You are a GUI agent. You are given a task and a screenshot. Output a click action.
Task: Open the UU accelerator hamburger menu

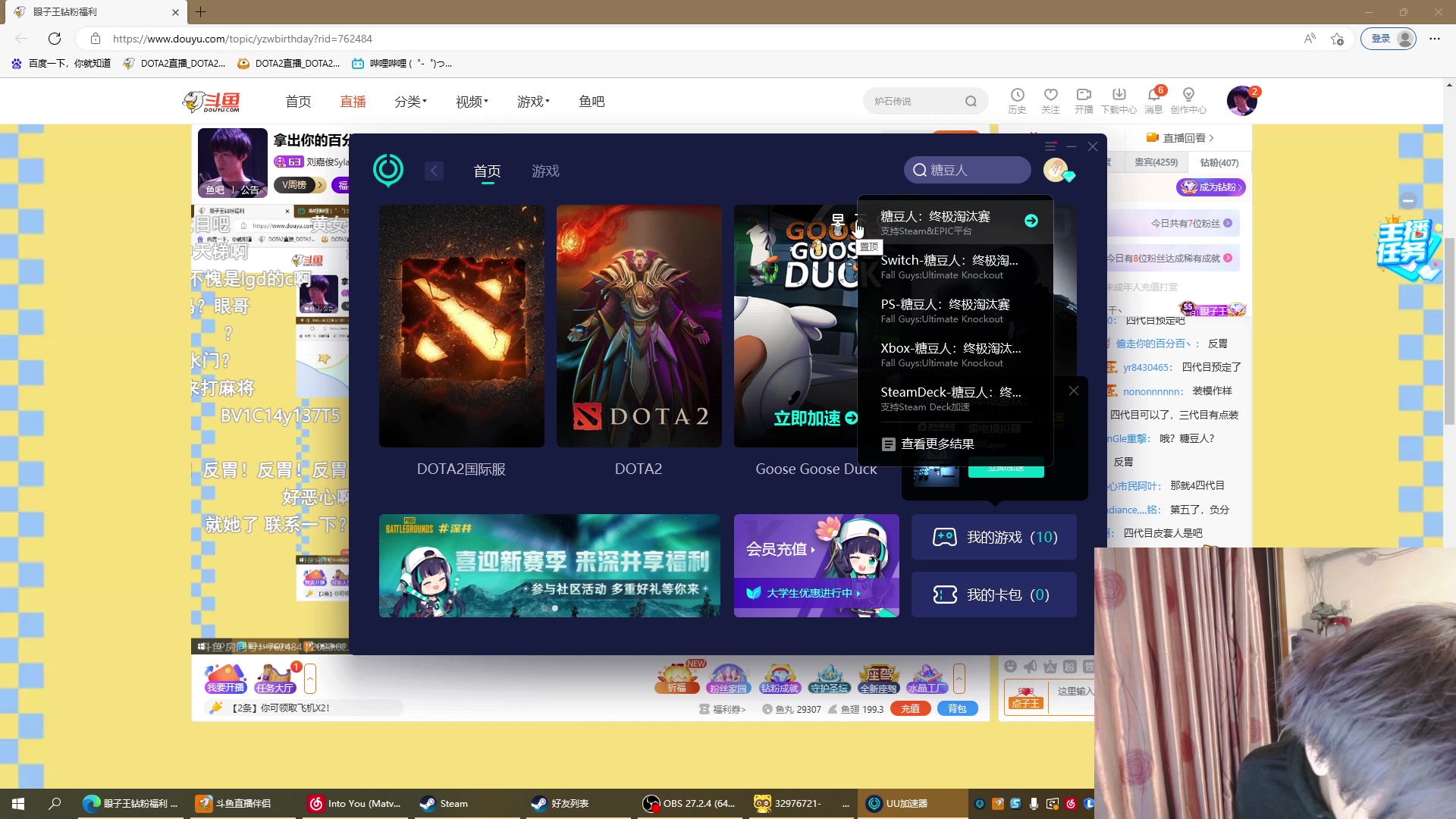[x=1050, y=146]
